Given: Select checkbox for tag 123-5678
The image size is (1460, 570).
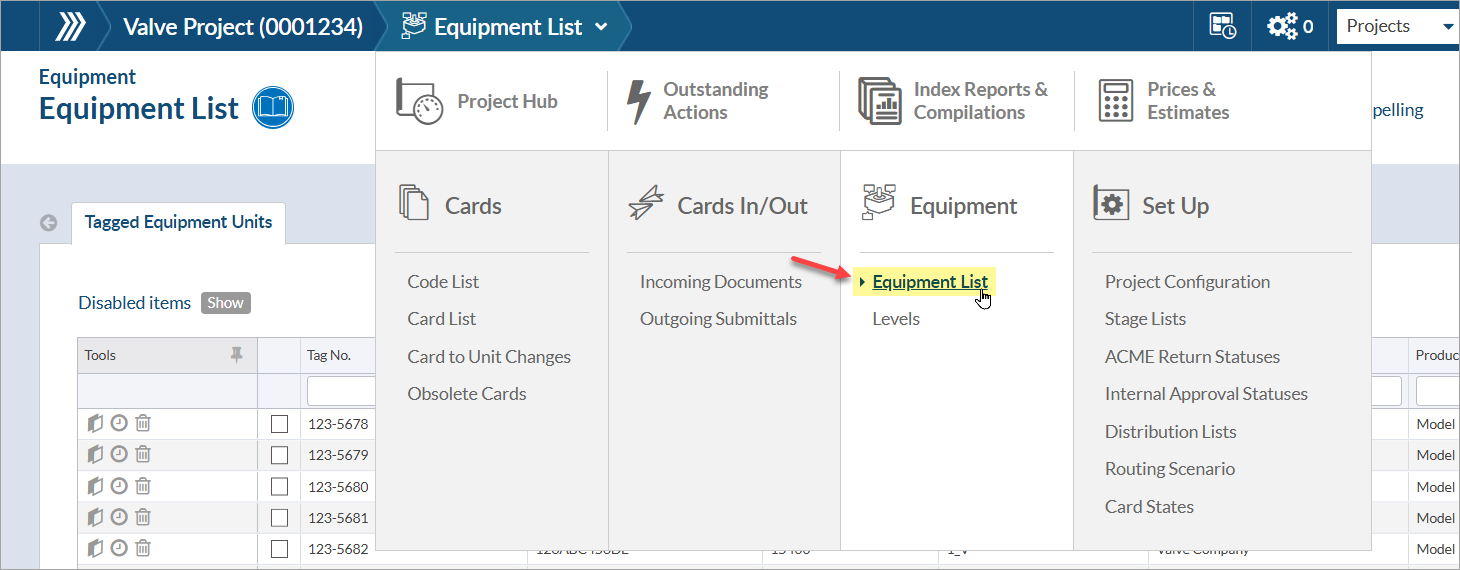Looking at the screenshot, I should 280,424.
